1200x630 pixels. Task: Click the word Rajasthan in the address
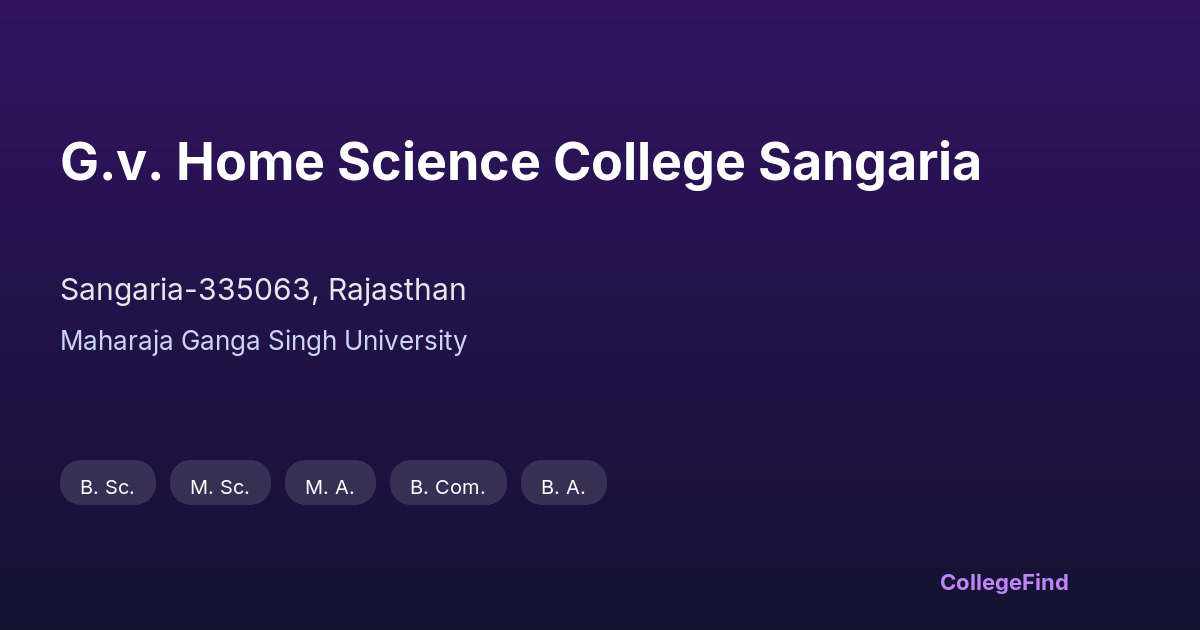coord(397,290)
